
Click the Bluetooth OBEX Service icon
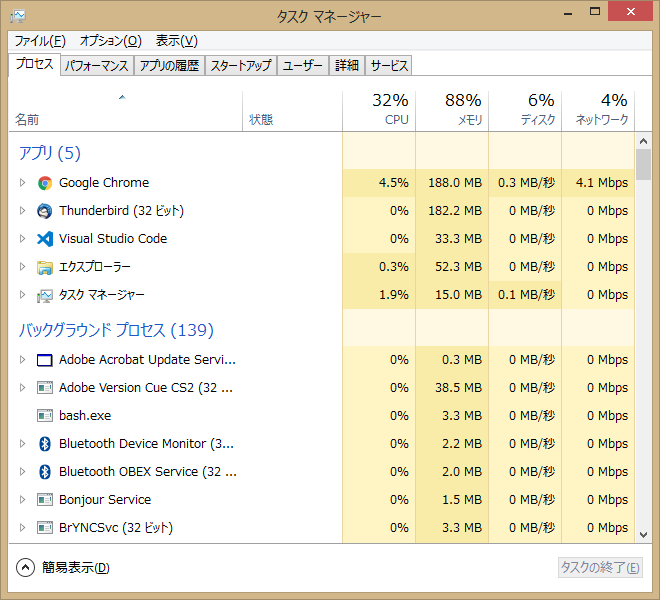tap(45, 472)
